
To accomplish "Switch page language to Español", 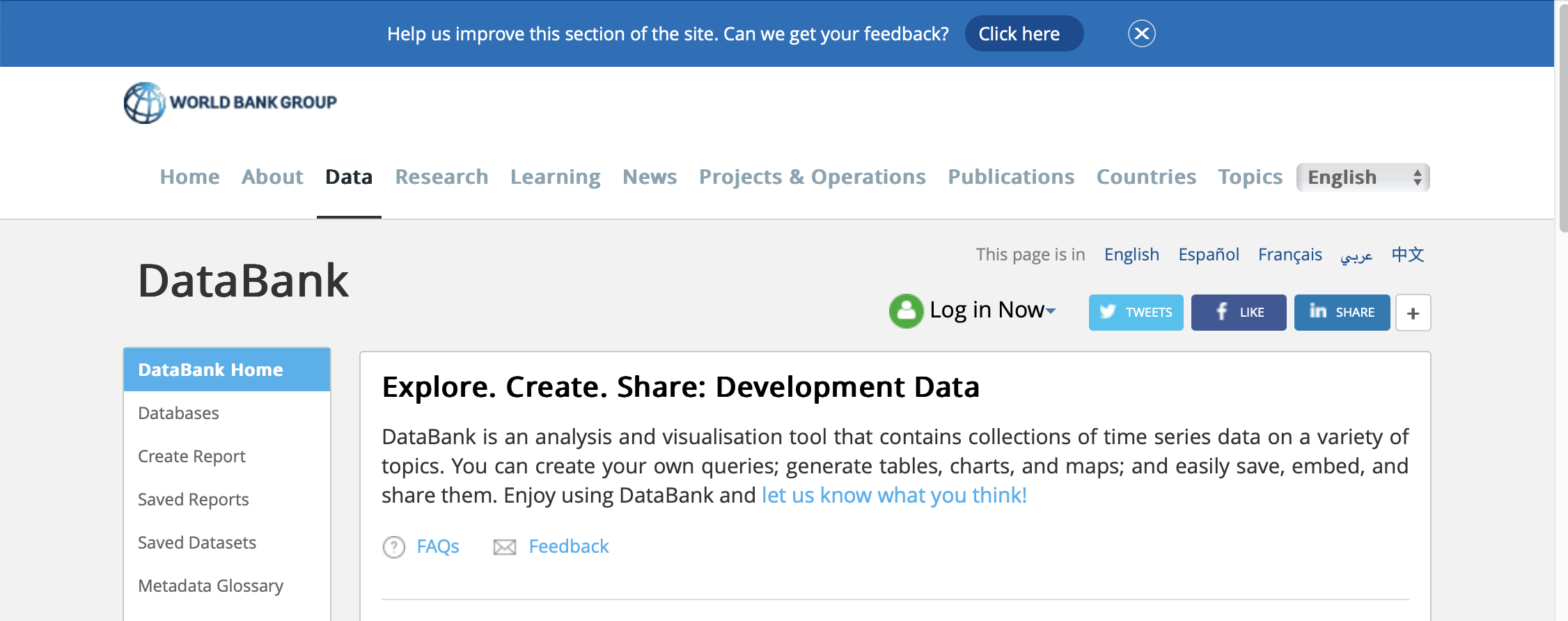I will (x=1209, y=254).
